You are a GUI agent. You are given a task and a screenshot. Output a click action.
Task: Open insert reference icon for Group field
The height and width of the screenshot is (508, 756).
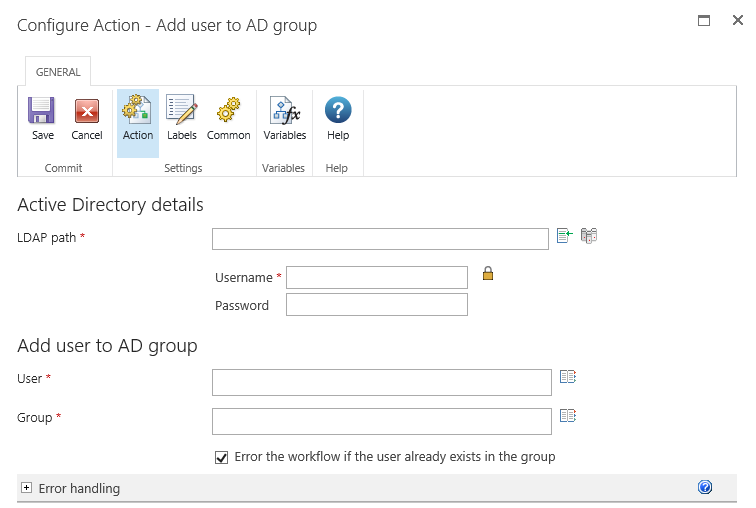[568, 416]
